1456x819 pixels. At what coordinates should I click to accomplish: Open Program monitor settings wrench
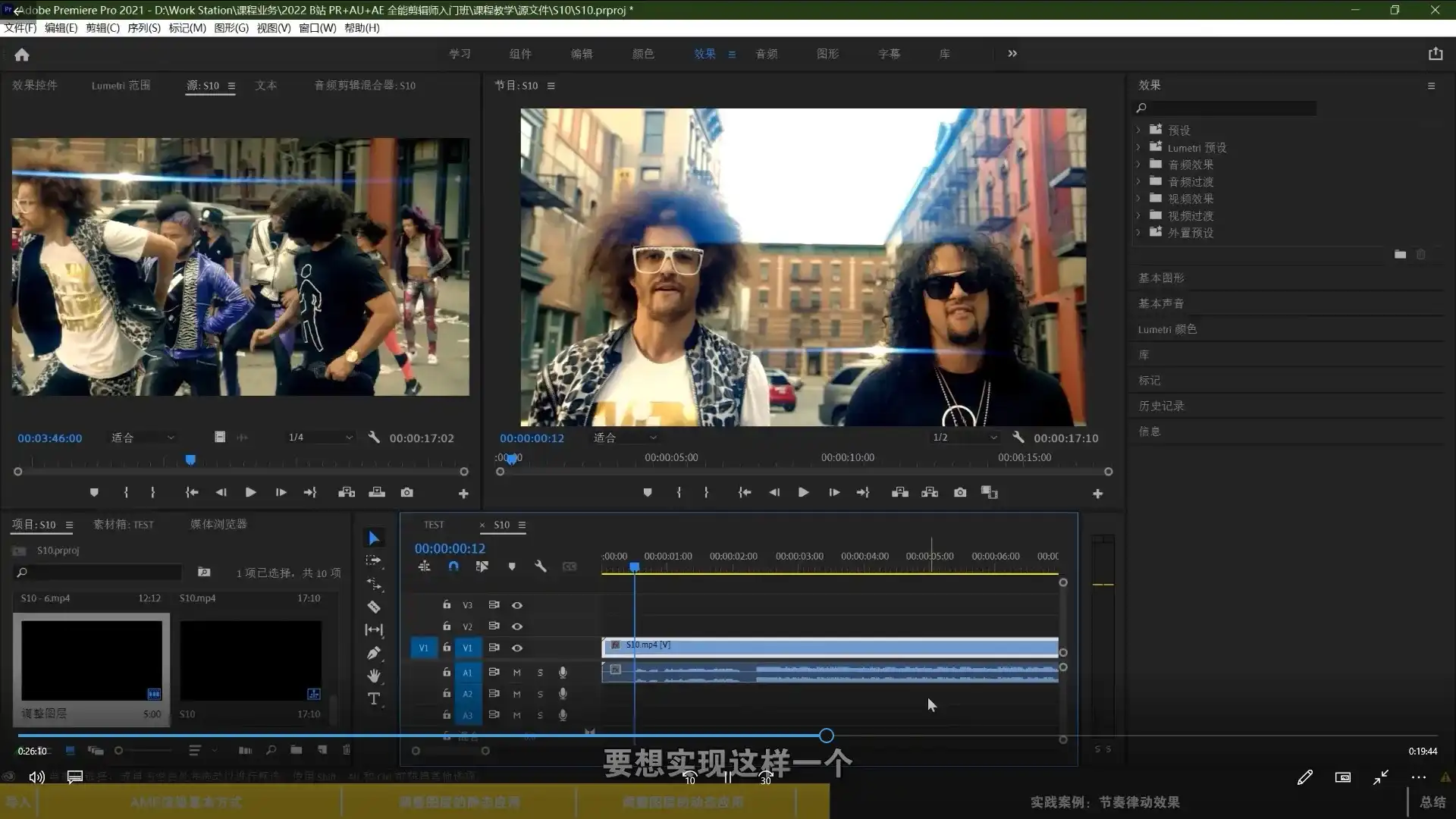1018,438
